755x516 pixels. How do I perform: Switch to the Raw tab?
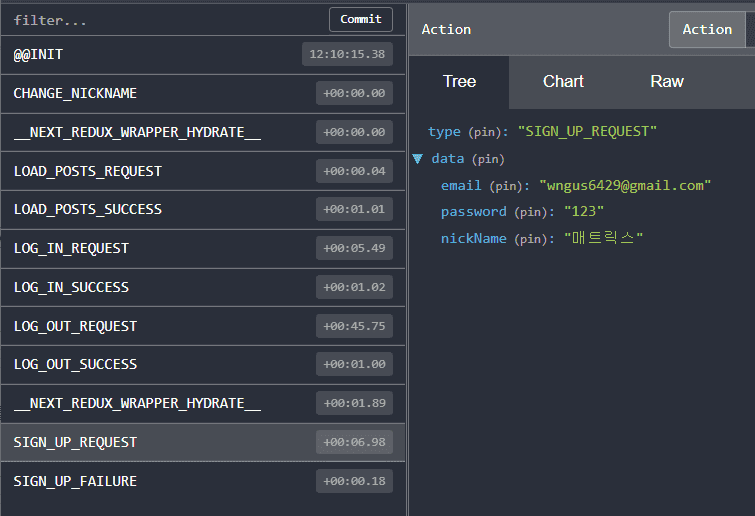pyautogui.click(x=667, y=81)
